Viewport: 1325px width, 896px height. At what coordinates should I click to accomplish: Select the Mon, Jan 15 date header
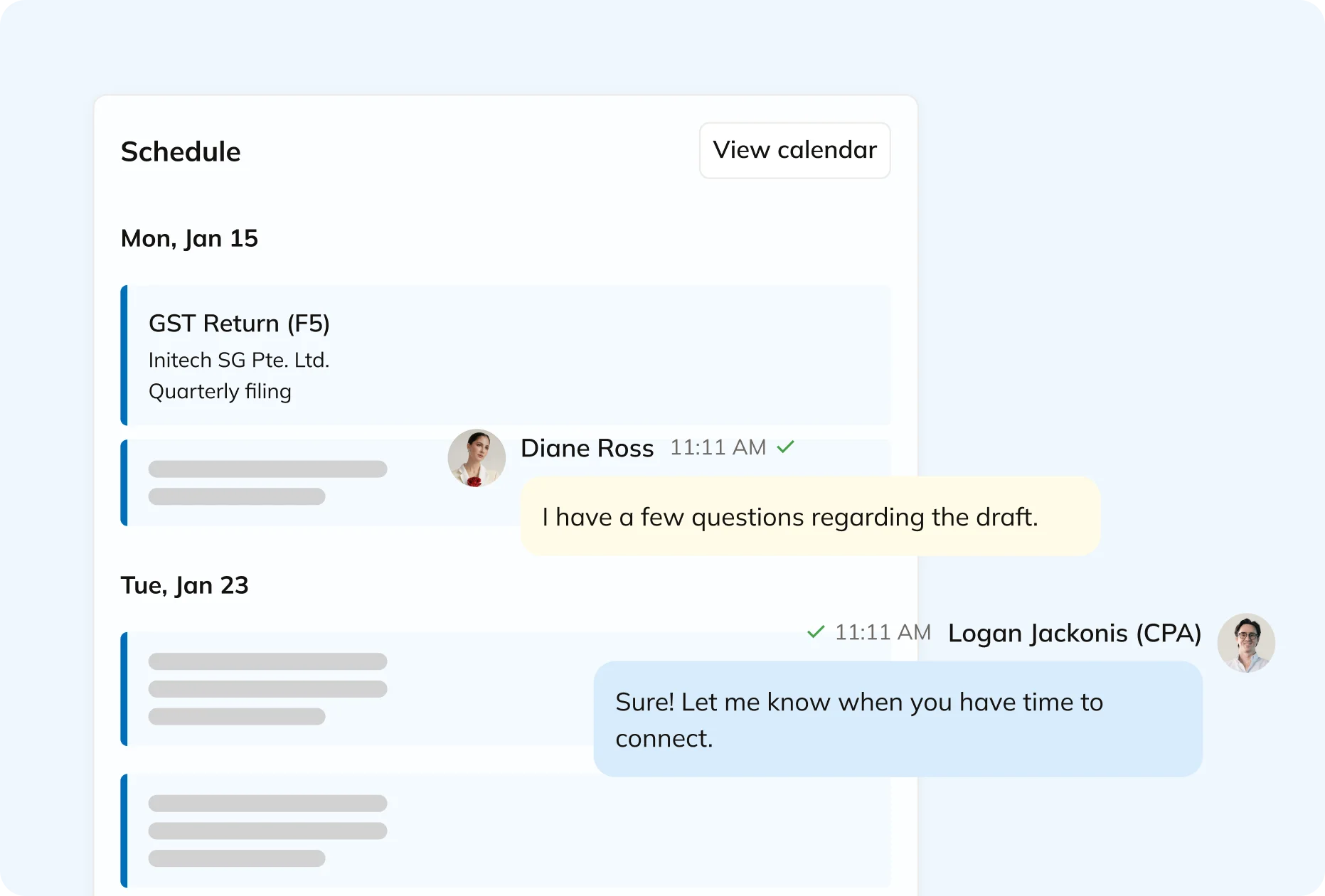pyautogui.click(x=189, y=238)
